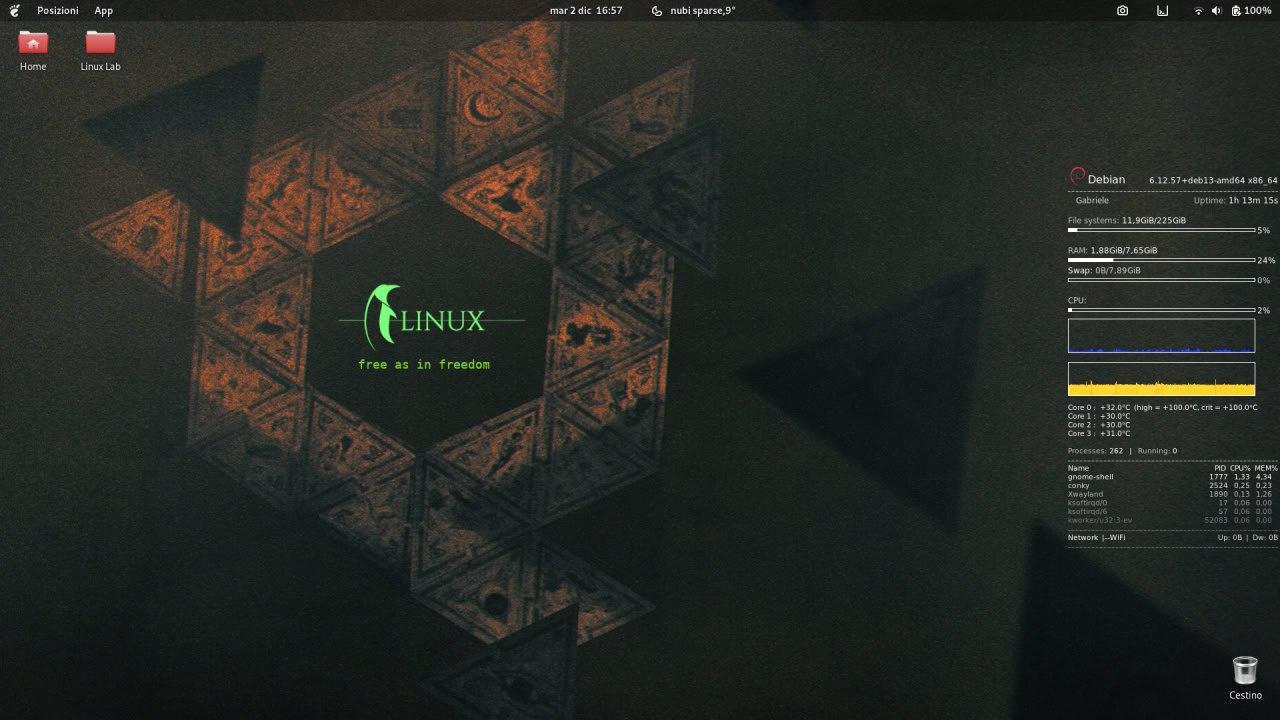Click the File systems usage bar

point(1161,230)
